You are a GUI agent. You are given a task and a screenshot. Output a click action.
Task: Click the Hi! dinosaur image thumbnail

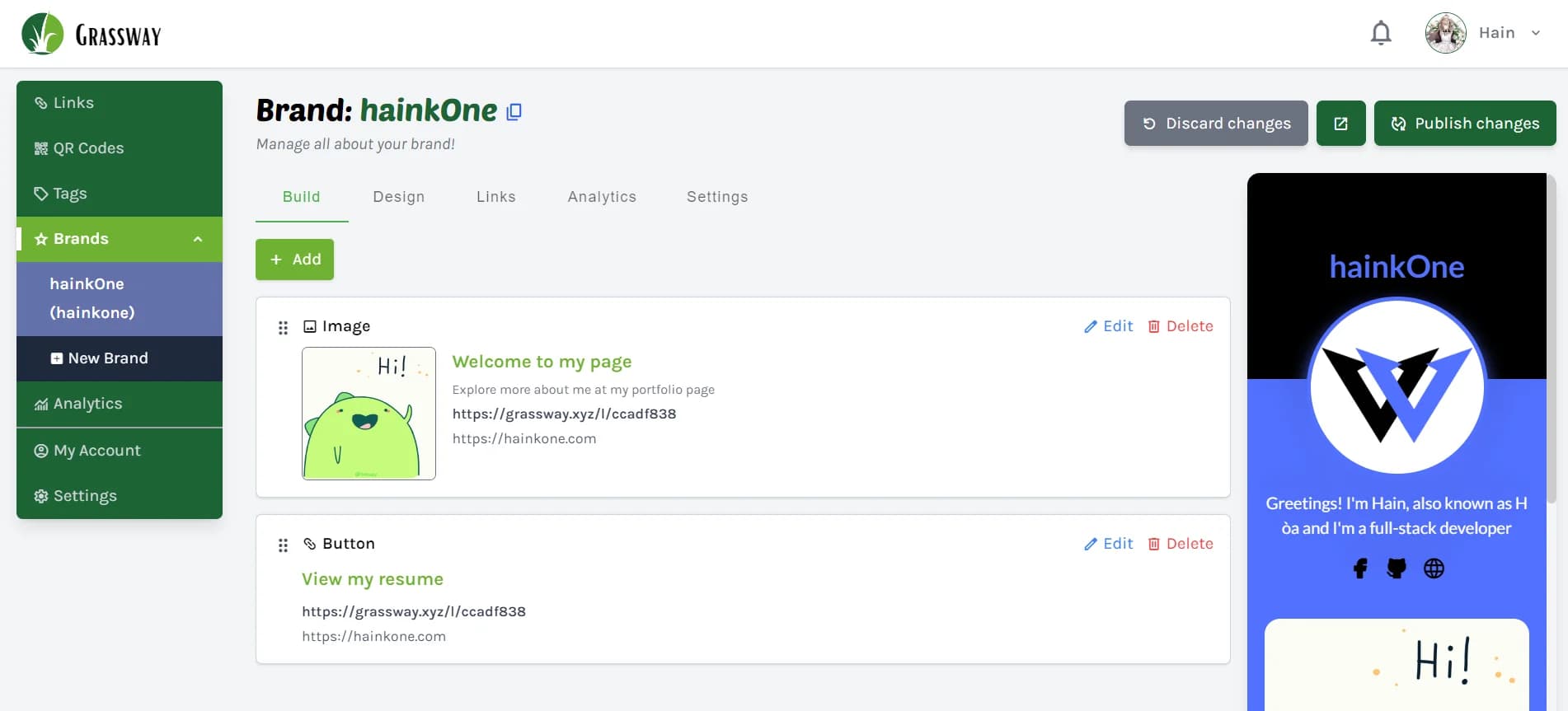(x=369, y=414)
